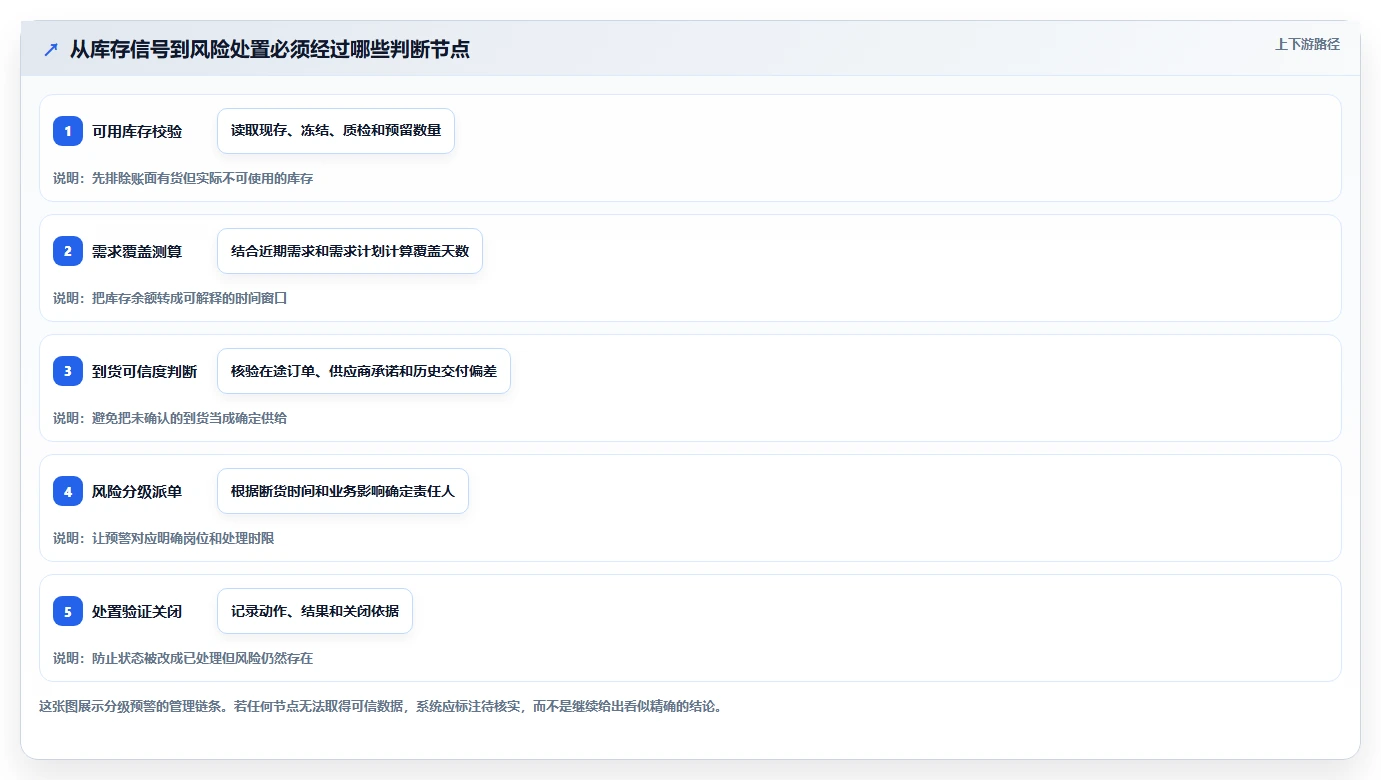Viewport: 1381px width, 780px height.
Task: Select the 处置验证关闭 step title
Action: (137, 611)
